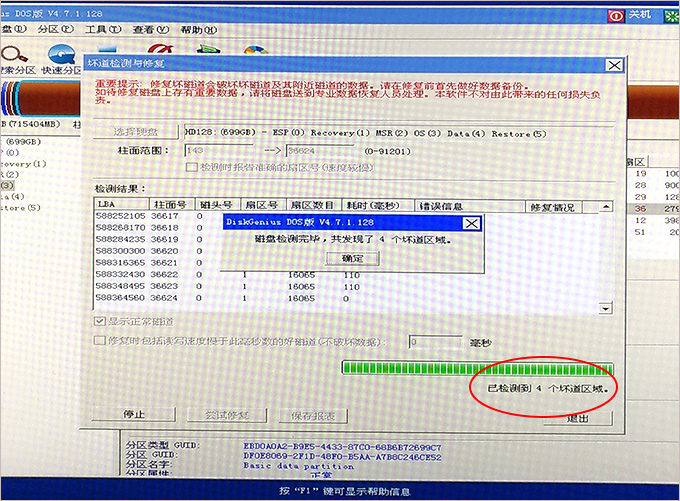
Task: Click the bad track detection progress bar
Action: click(477, 368)
